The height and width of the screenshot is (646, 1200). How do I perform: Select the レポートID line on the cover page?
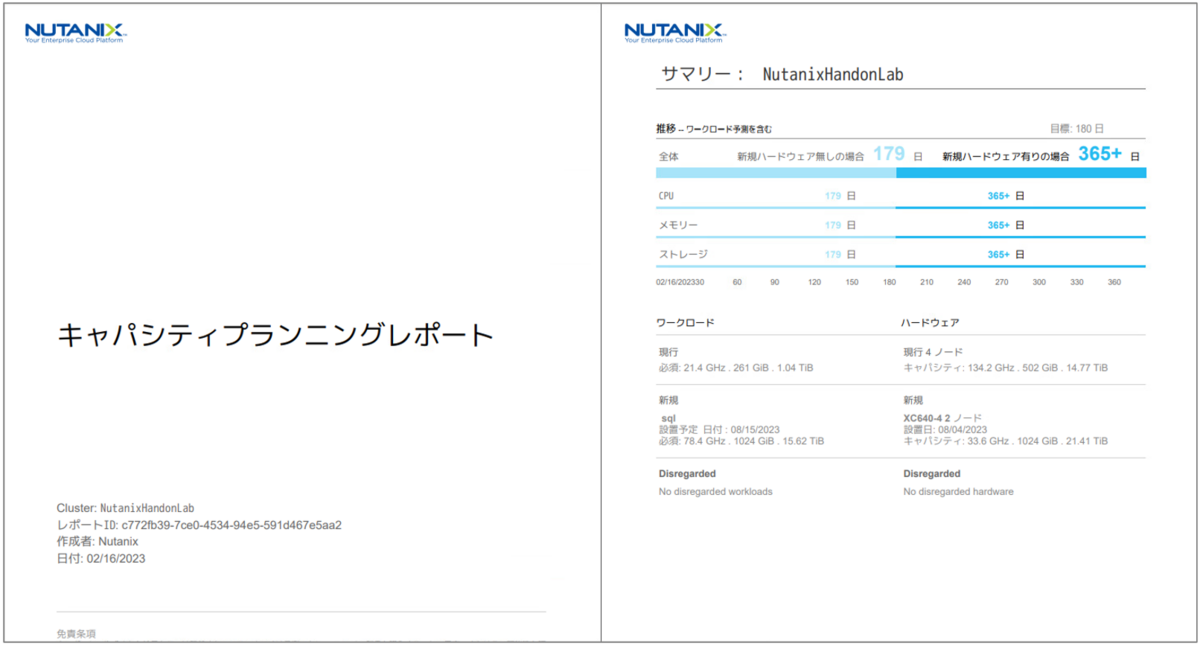pos(199,525)
